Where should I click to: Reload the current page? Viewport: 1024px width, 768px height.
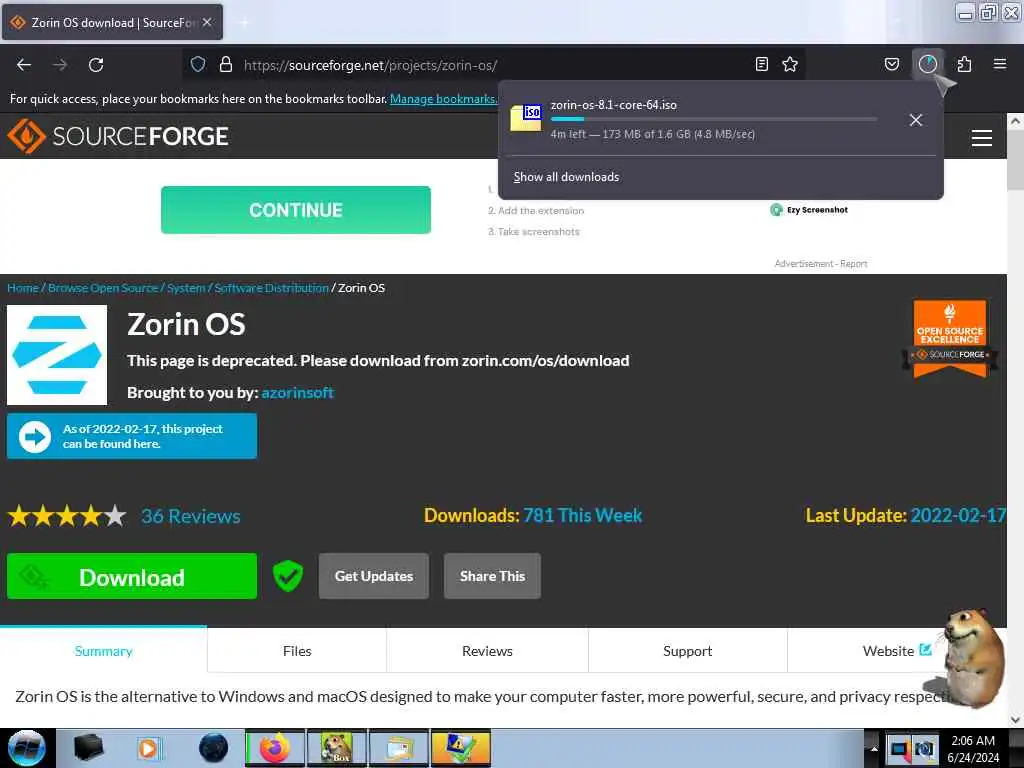(96, 65)
